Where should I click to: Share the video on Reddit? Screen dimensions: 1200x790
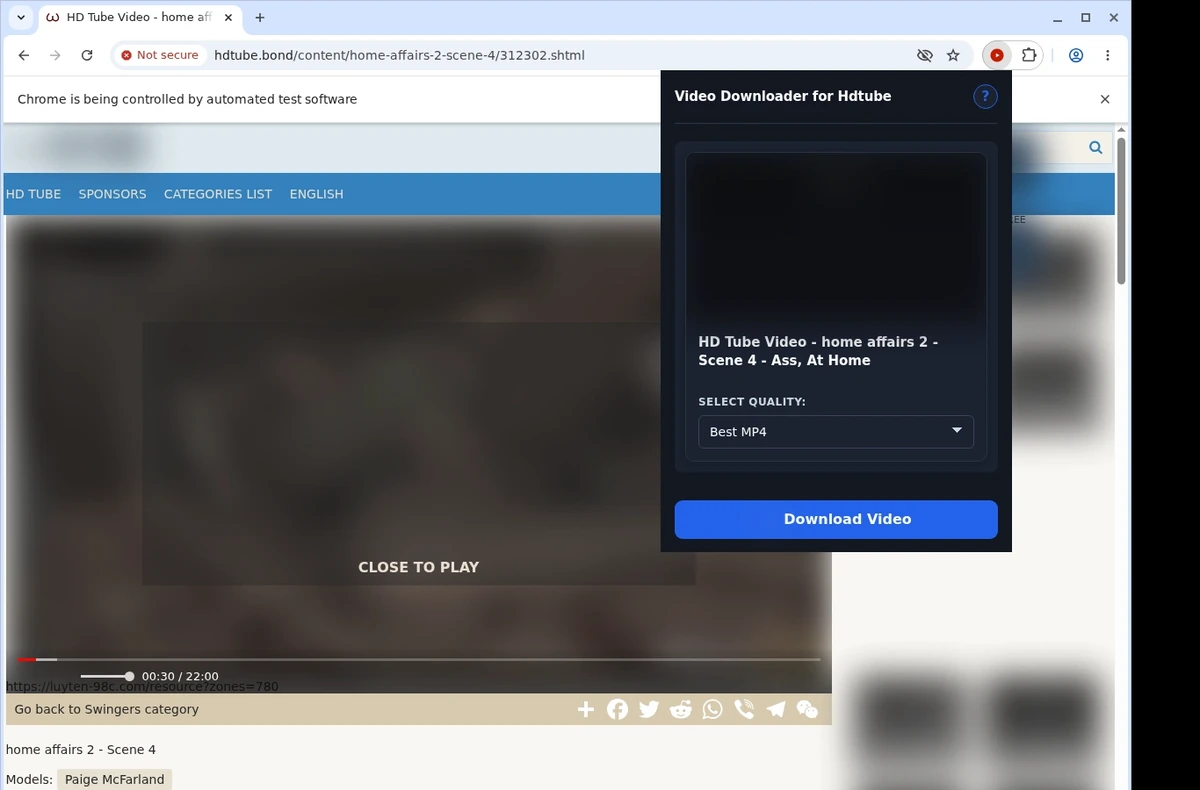tap(681, 709)
